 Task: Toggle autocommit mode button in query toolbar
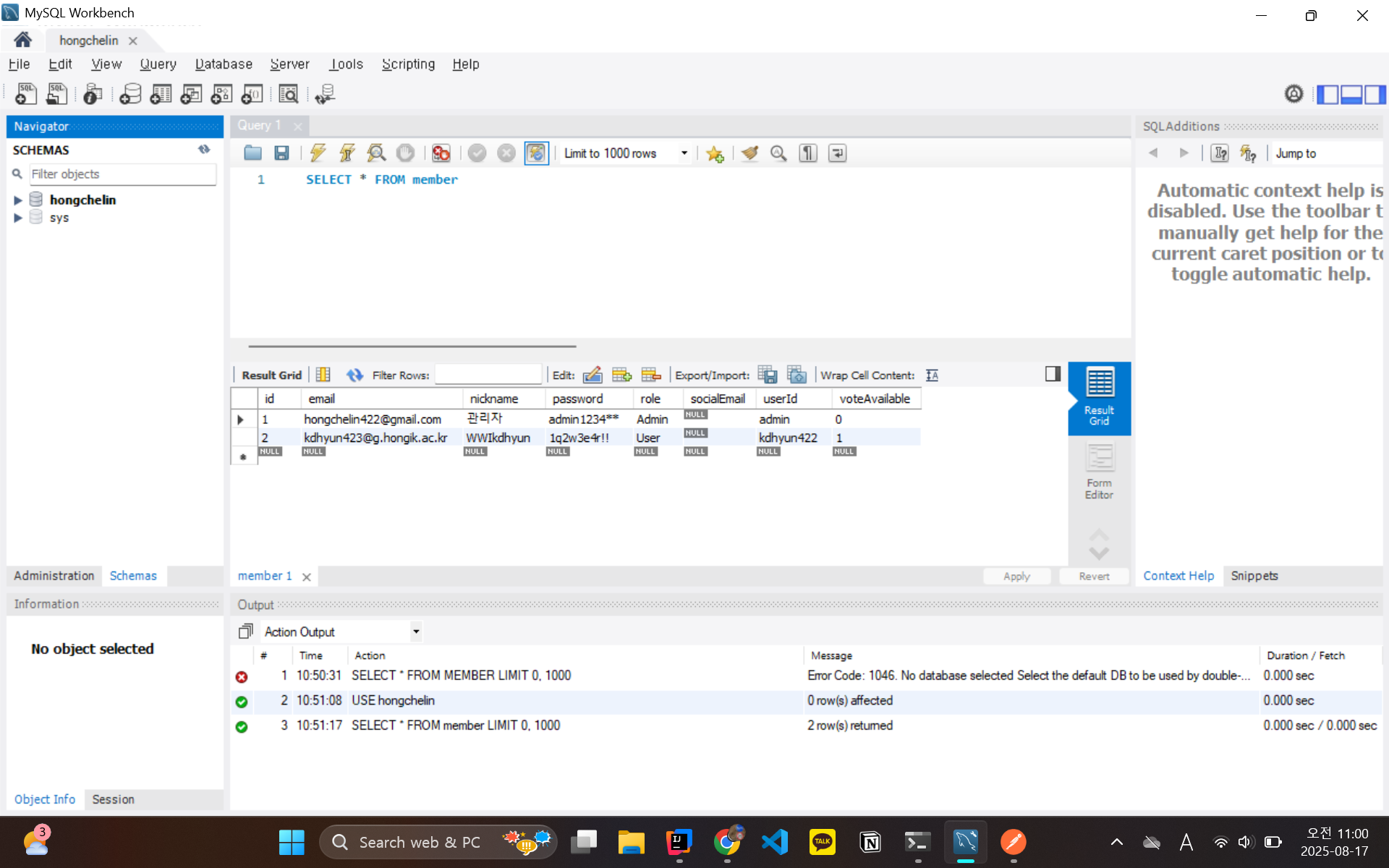[536, 153]
